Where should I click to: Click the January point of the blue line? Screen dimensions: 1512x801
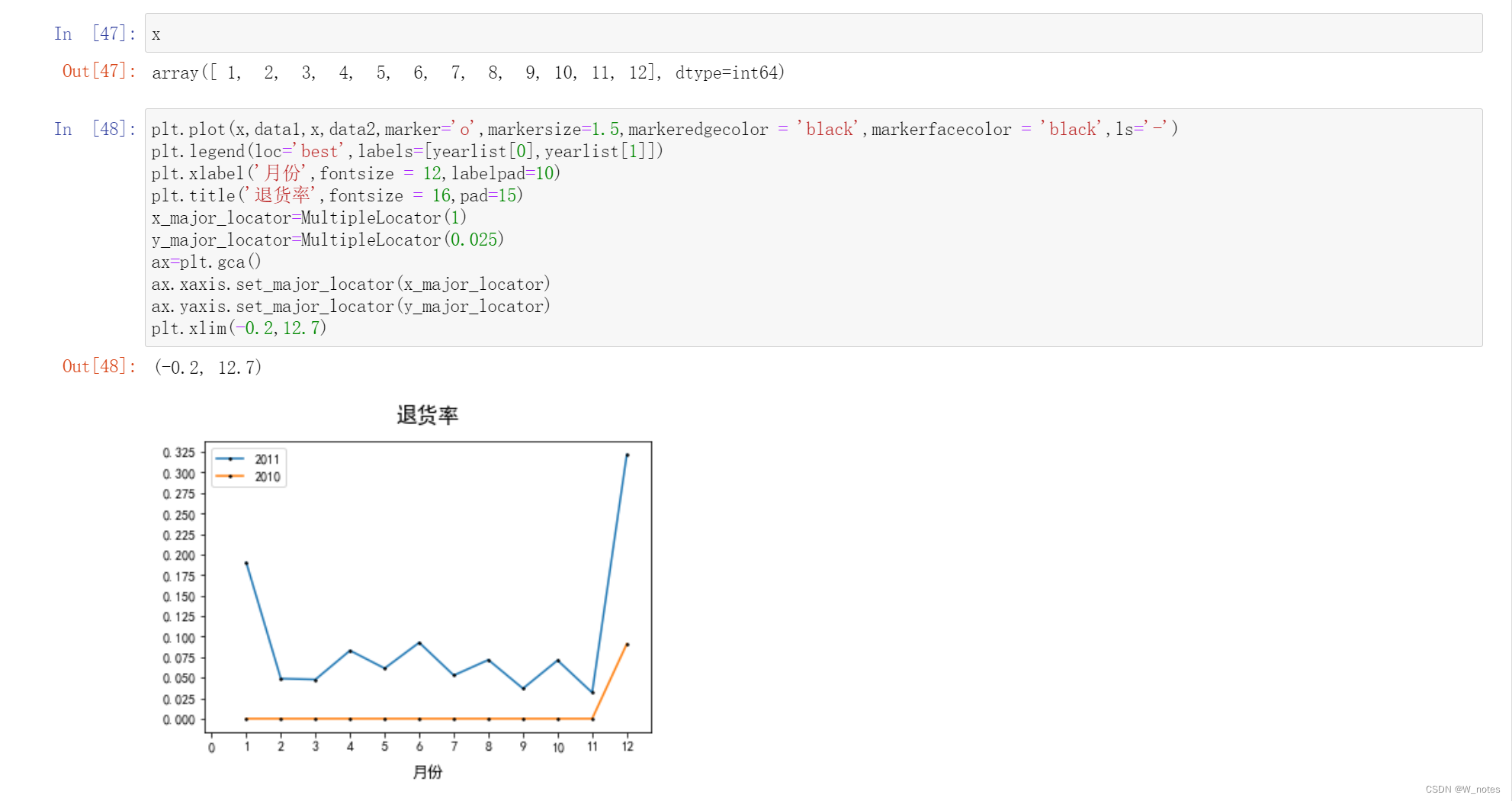[x=246, y=563]
